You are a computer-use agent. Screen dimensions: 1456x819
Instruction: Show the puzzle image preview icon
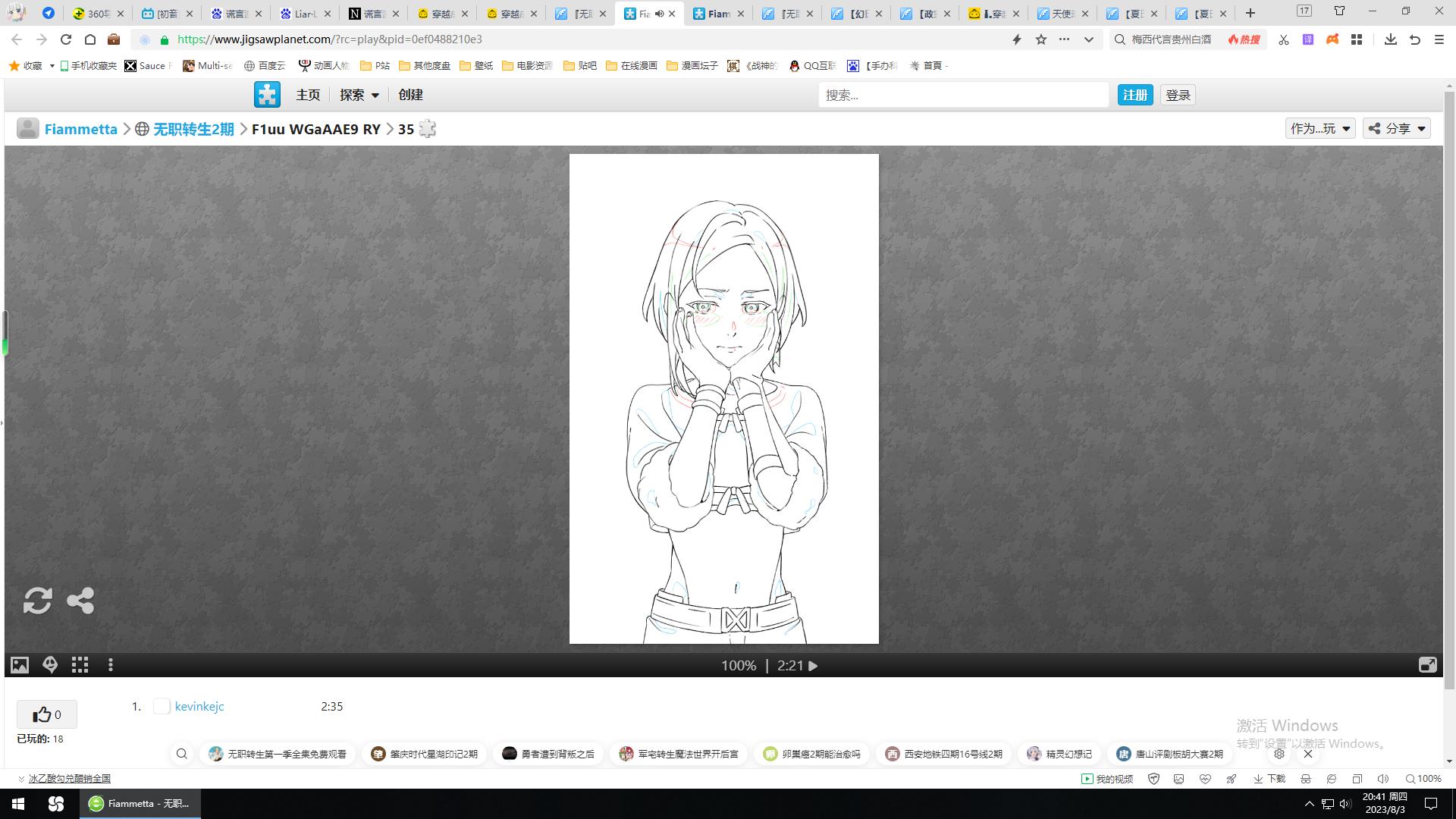20,665
